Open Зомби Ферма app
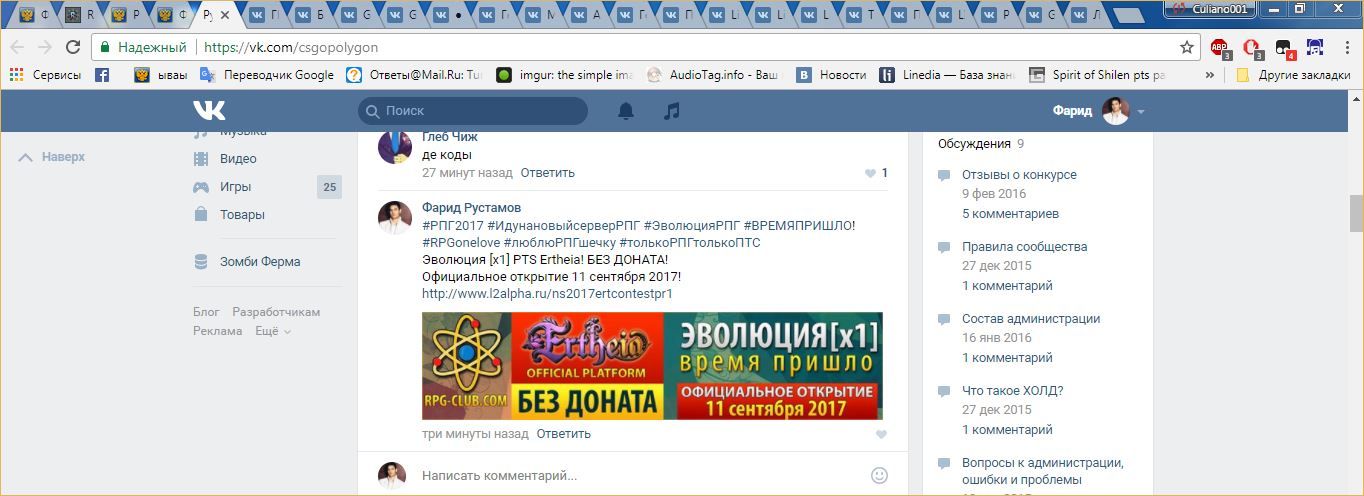1364x496 pixels. [260, 261]
